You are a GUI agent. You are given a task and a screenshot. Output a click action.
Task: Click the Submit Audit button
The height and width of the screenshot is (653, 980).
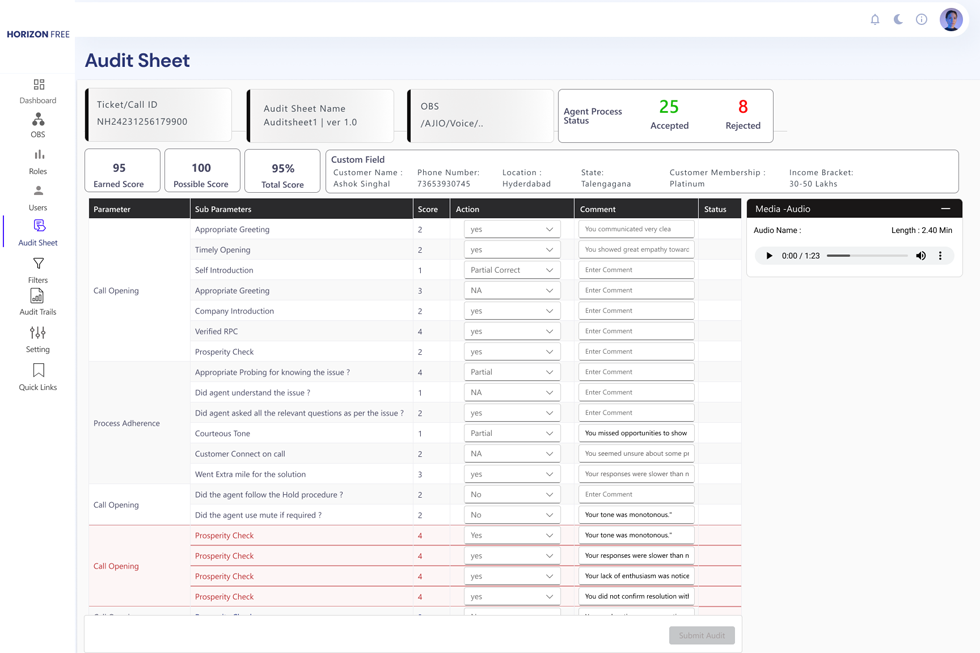click(x=701, y=635)
